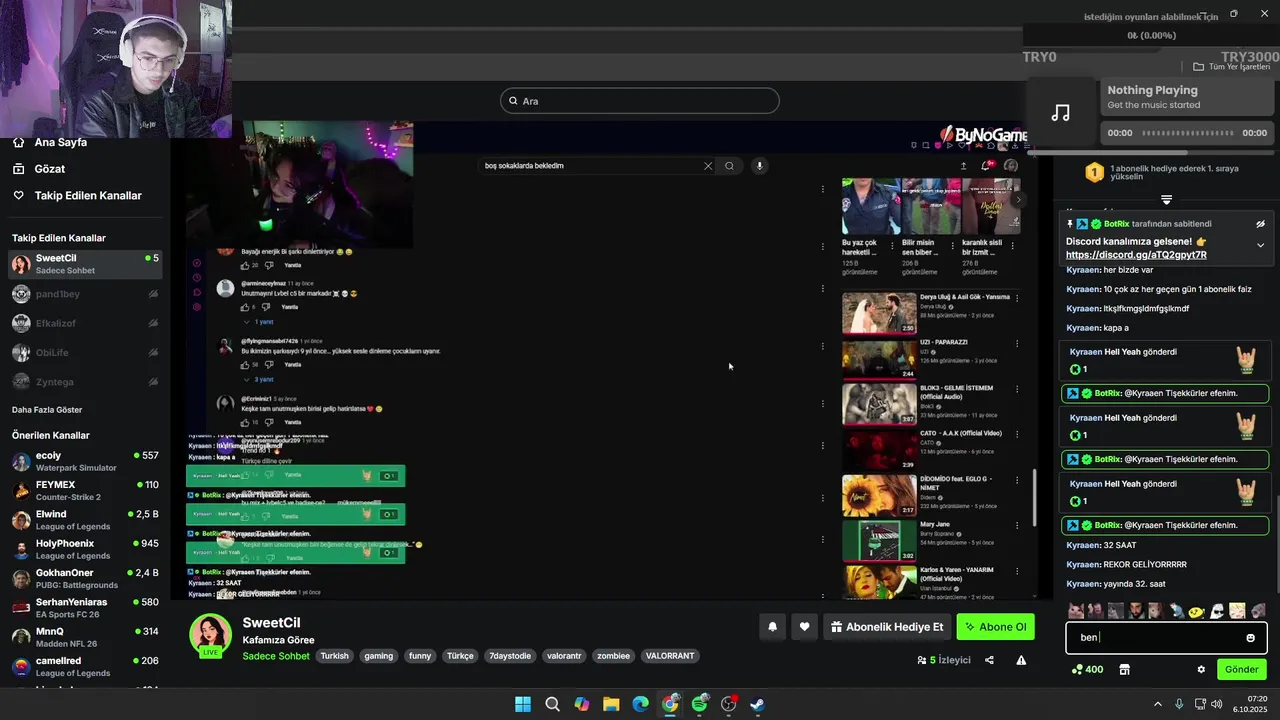1280x720 pixels.
Task: Select the Turkish tag
Action: coord(335,656)
